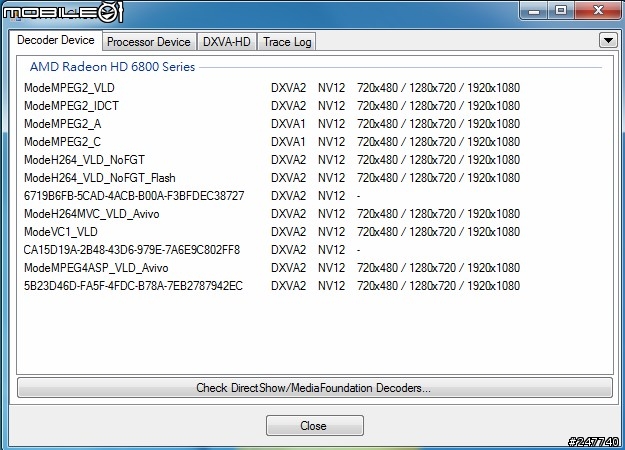The height and width of the screenshot is (450, 625).
Task: Open the Processor Device tab
Action: (149, 42)
